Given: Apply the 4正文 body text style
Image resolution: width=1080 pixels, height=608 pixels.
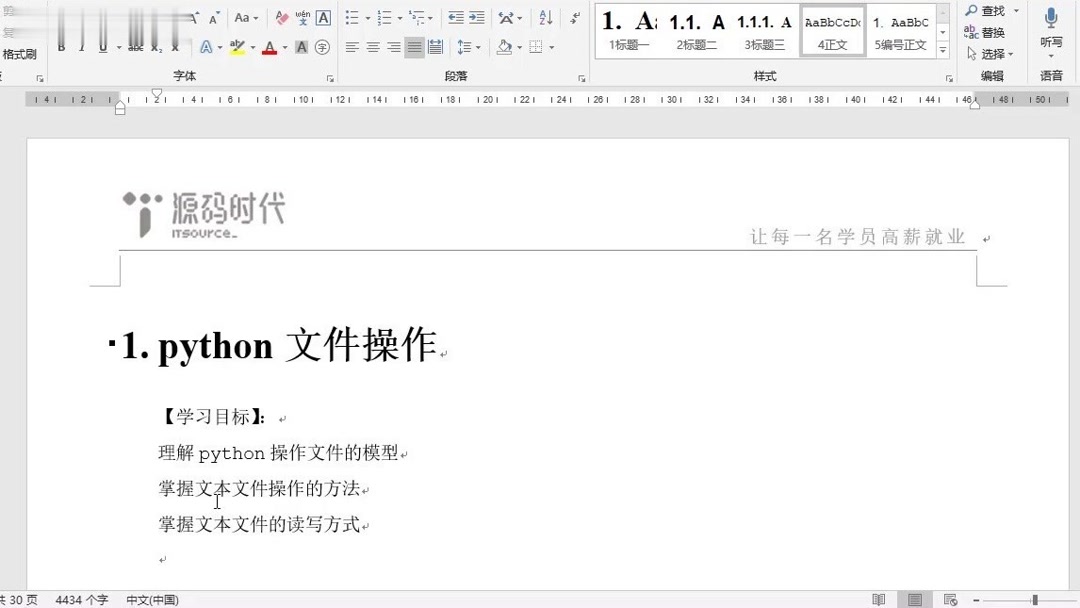Looking at the screenshot, I should 832,30.
